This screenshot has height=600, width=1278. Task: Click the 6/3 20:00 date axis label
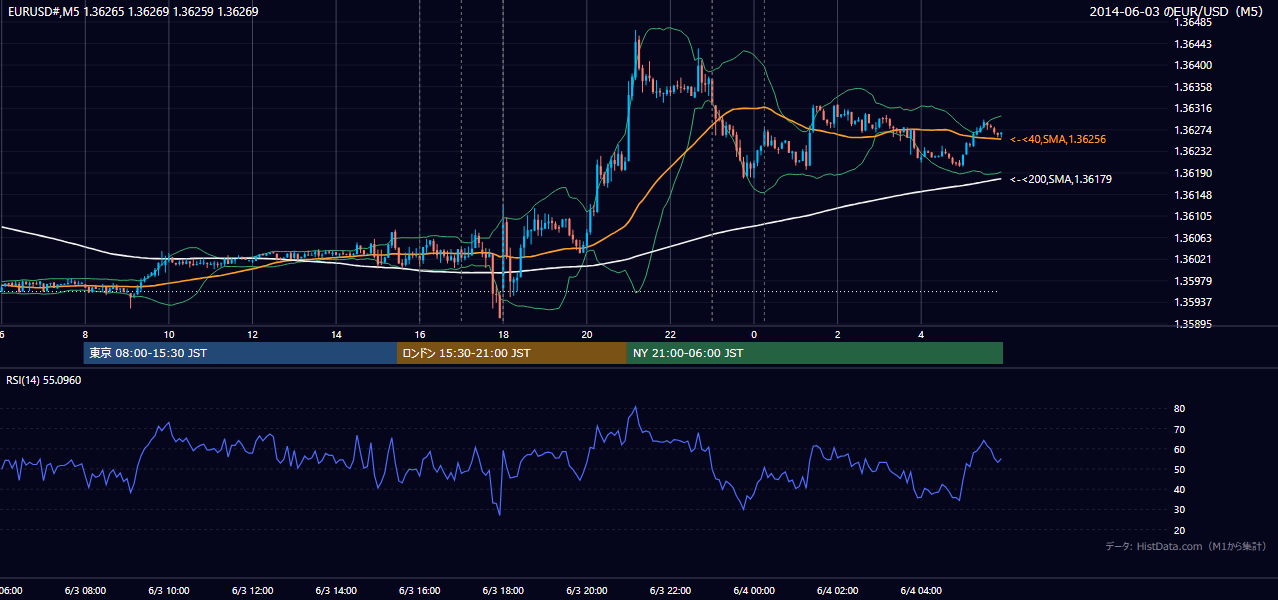(586, 591)
